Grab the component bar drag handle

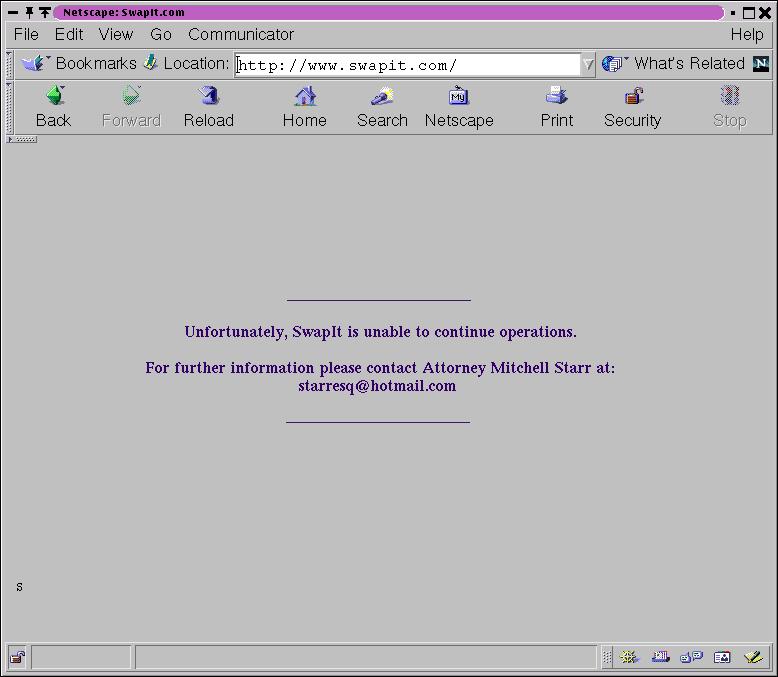607,657
